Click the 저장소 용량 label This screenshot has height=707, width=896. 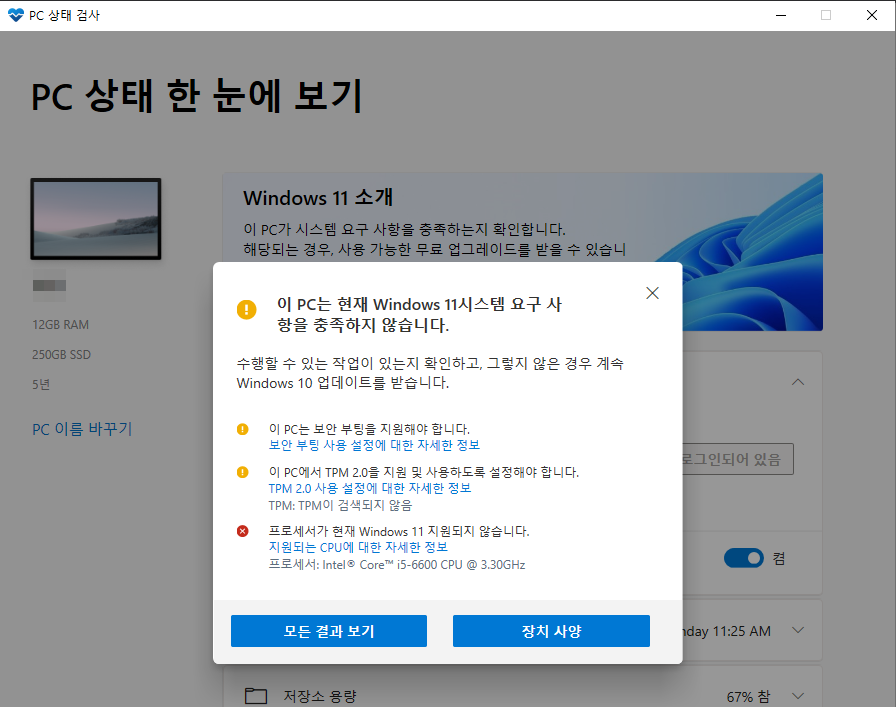point(320,696)
